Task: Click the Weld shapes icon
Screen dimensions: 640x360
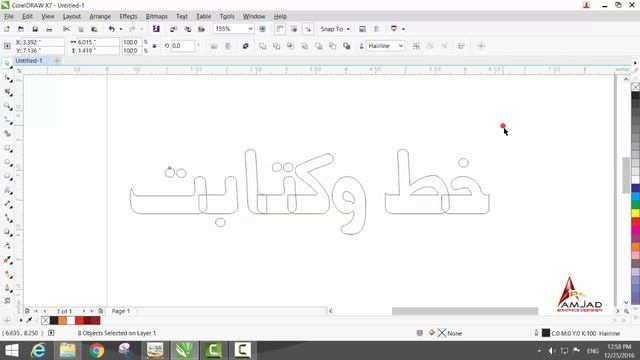Action: (262, 46)
